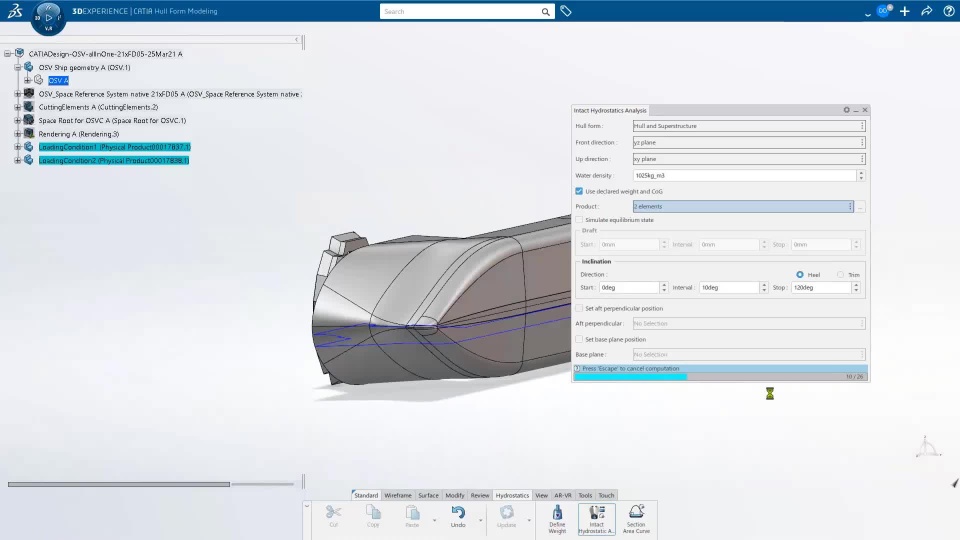Open the dialog settings gear icon
This screenshot has width=960, height=540.
pyautogui.click(x=846, y=110)
